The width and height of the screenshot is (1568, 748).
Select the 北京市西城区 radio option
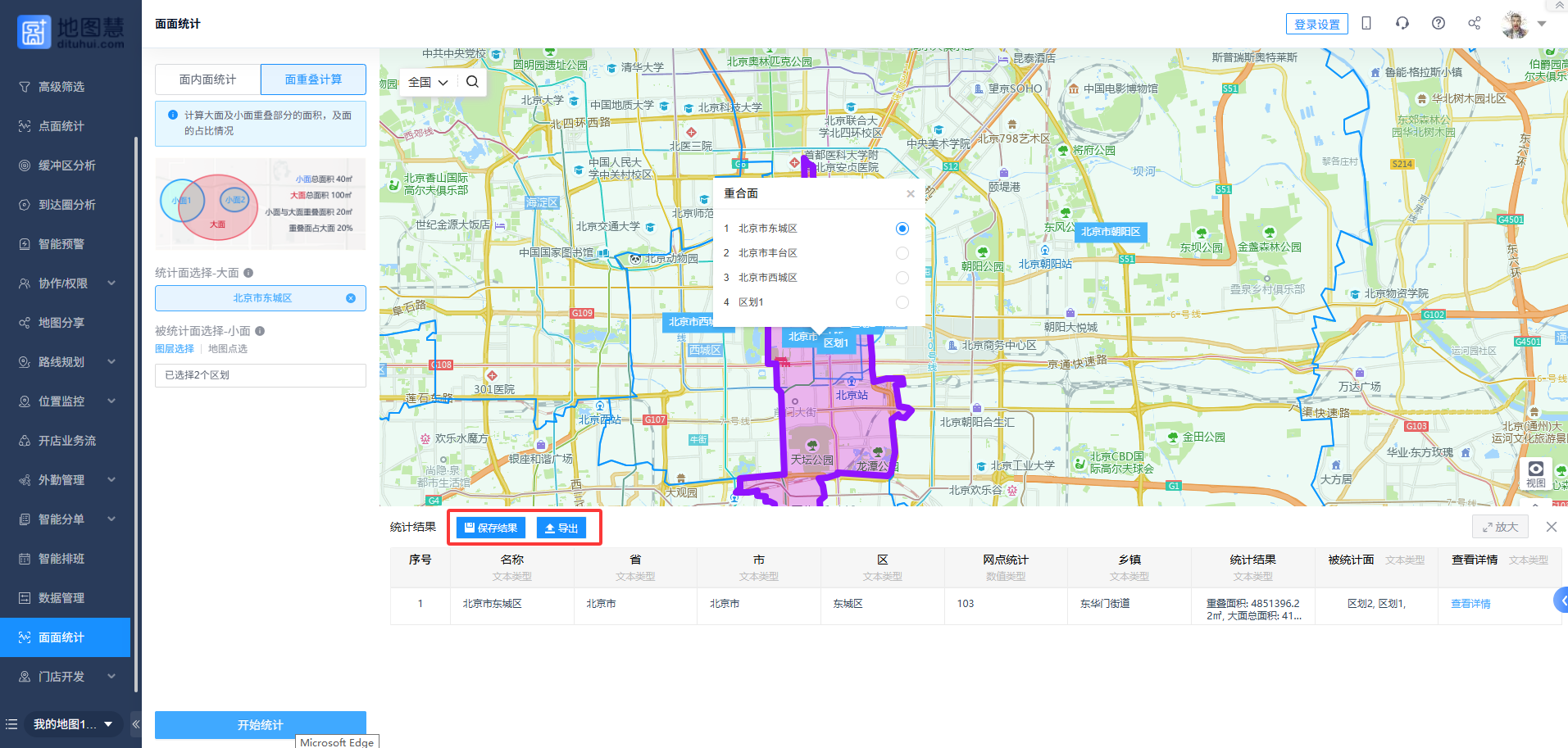[902, 278]
